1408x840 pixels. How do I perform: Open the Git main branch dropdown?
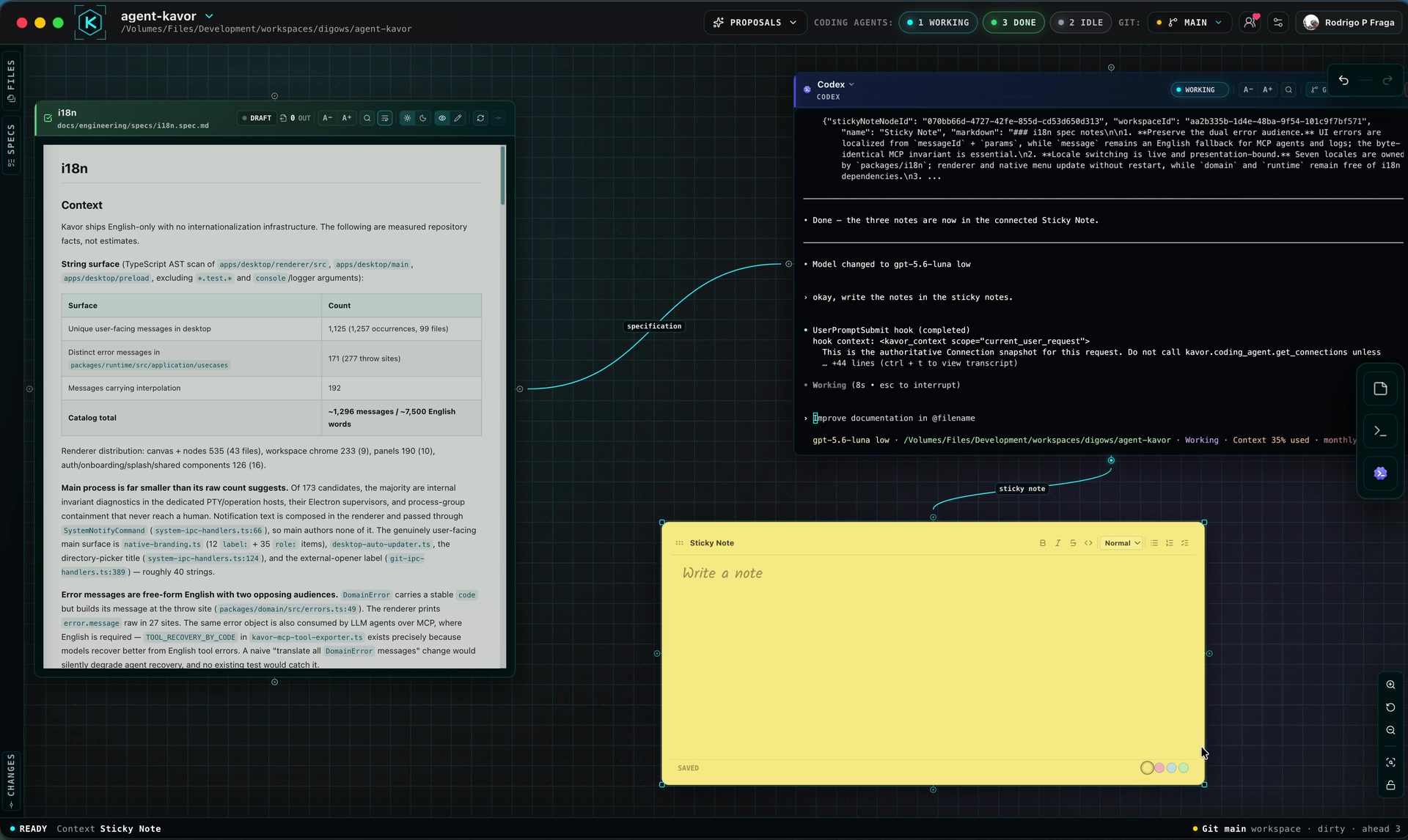[1188, 23]
